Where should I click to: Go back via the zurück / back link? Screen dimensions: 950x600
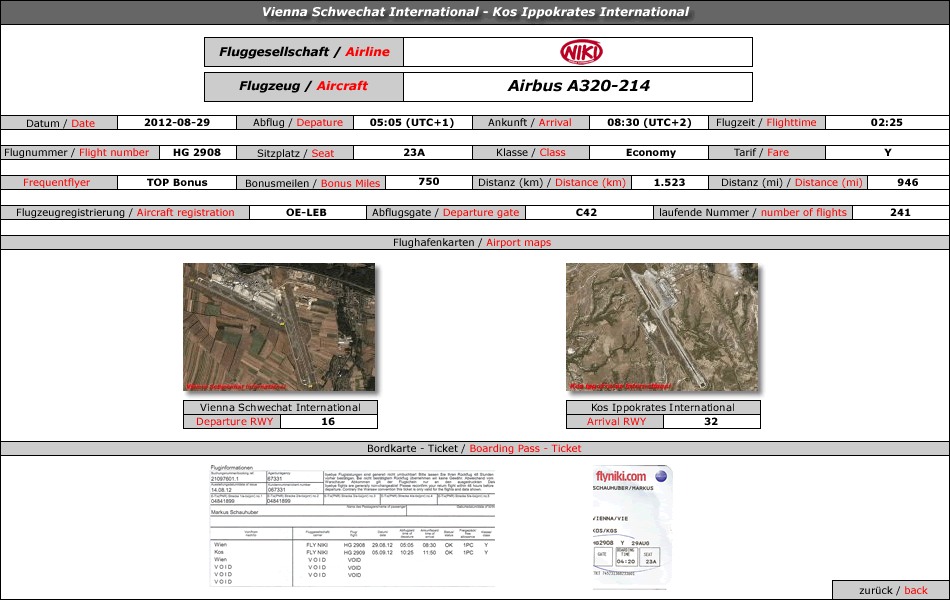892,590
